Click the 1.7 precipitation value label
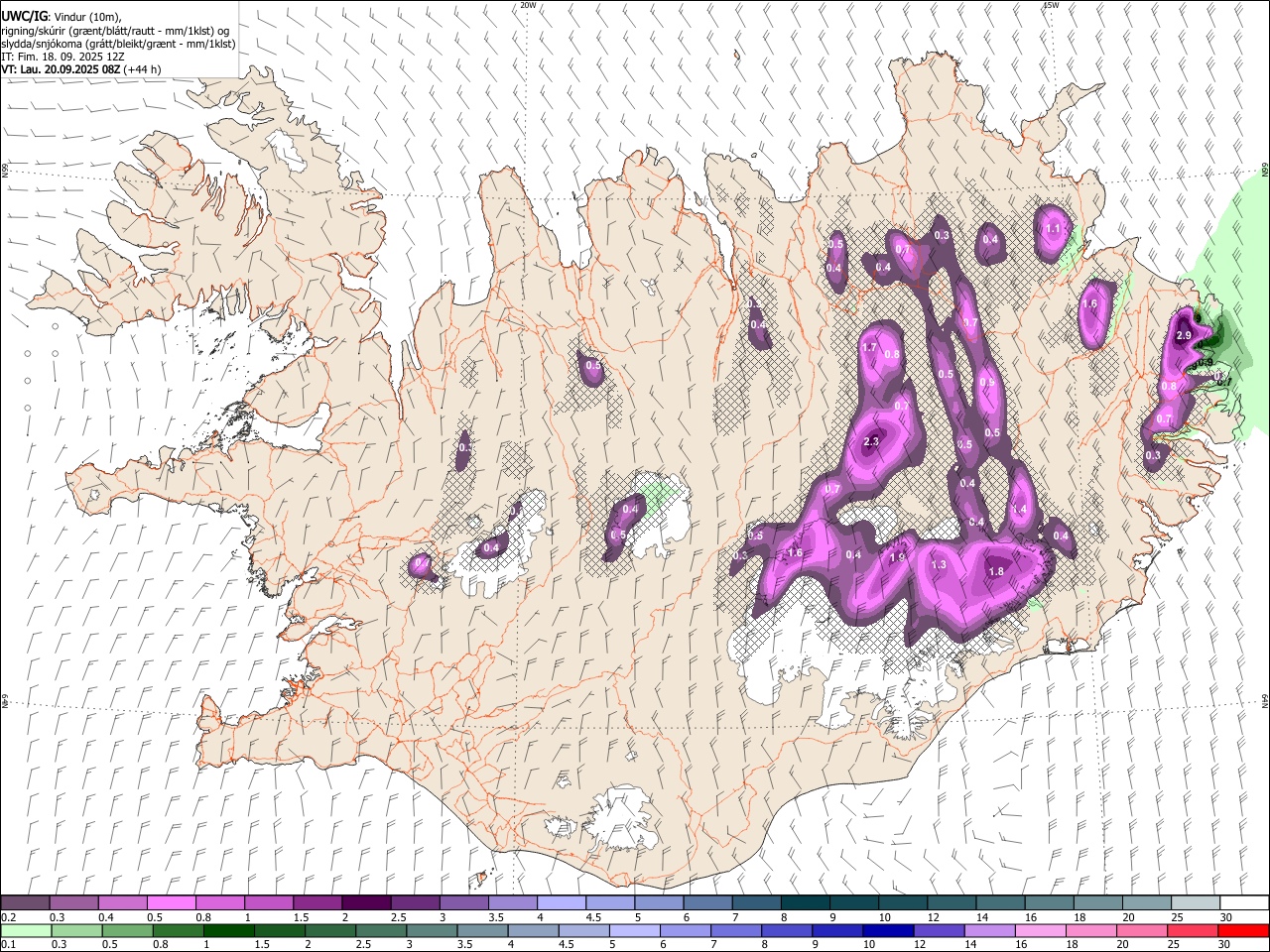 869,347
